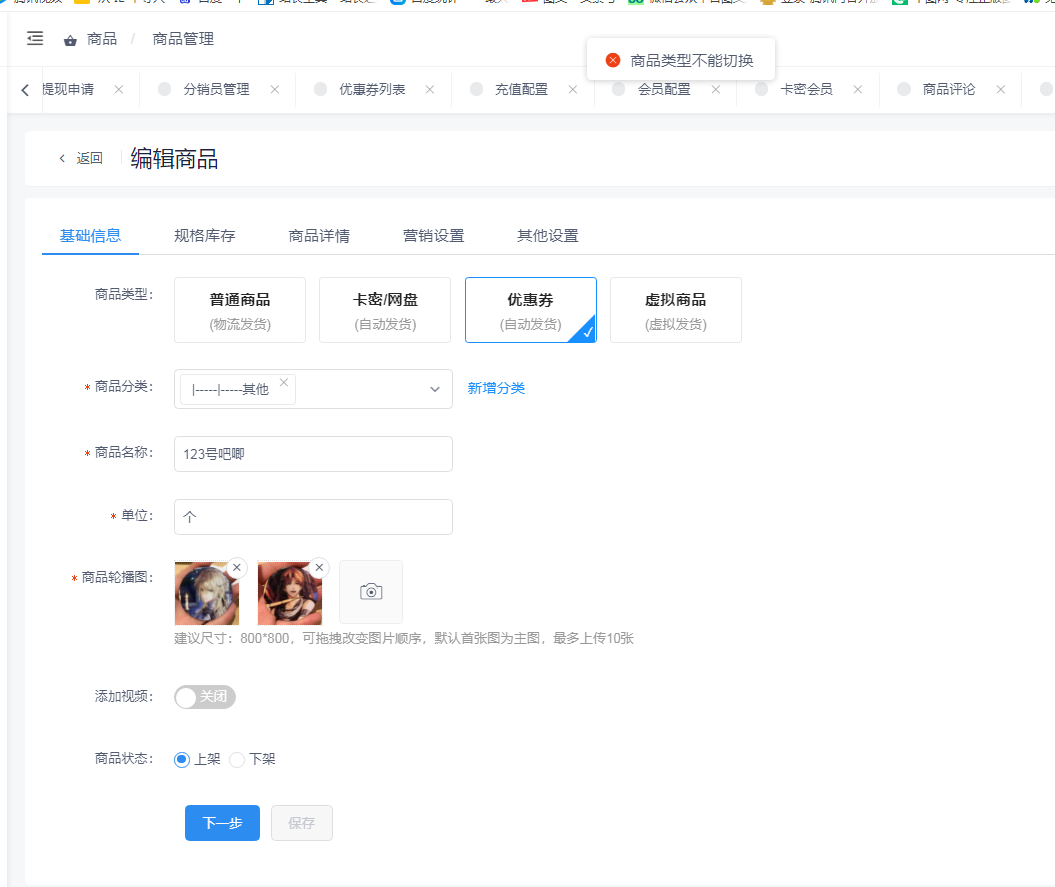The image size is (1055, 887).
Task: Close the 分销员管理 tab
Action: click(x=275, y=90)
